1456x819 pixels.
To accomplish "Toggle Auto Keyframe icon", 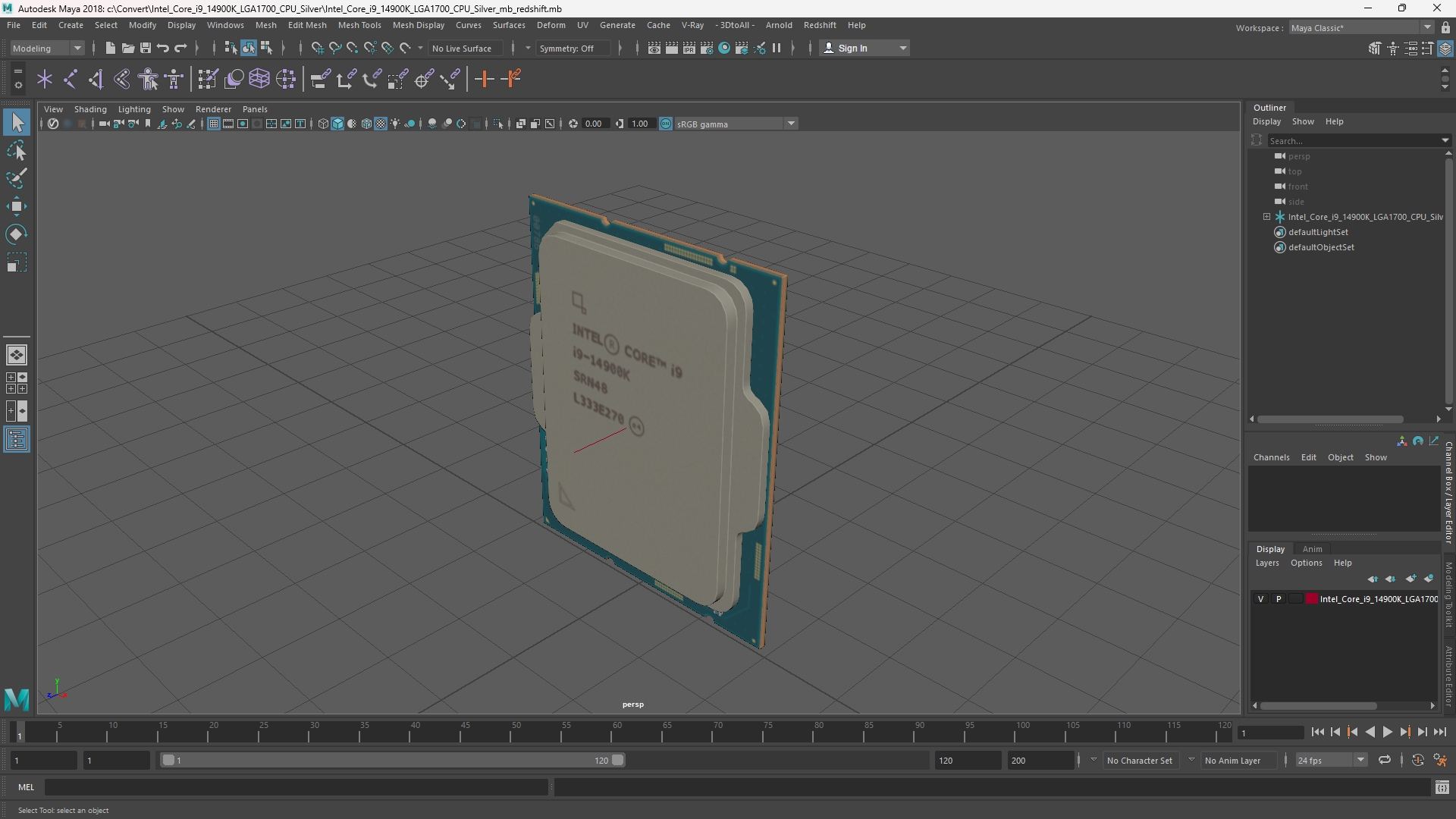I will click(1417, 760).
